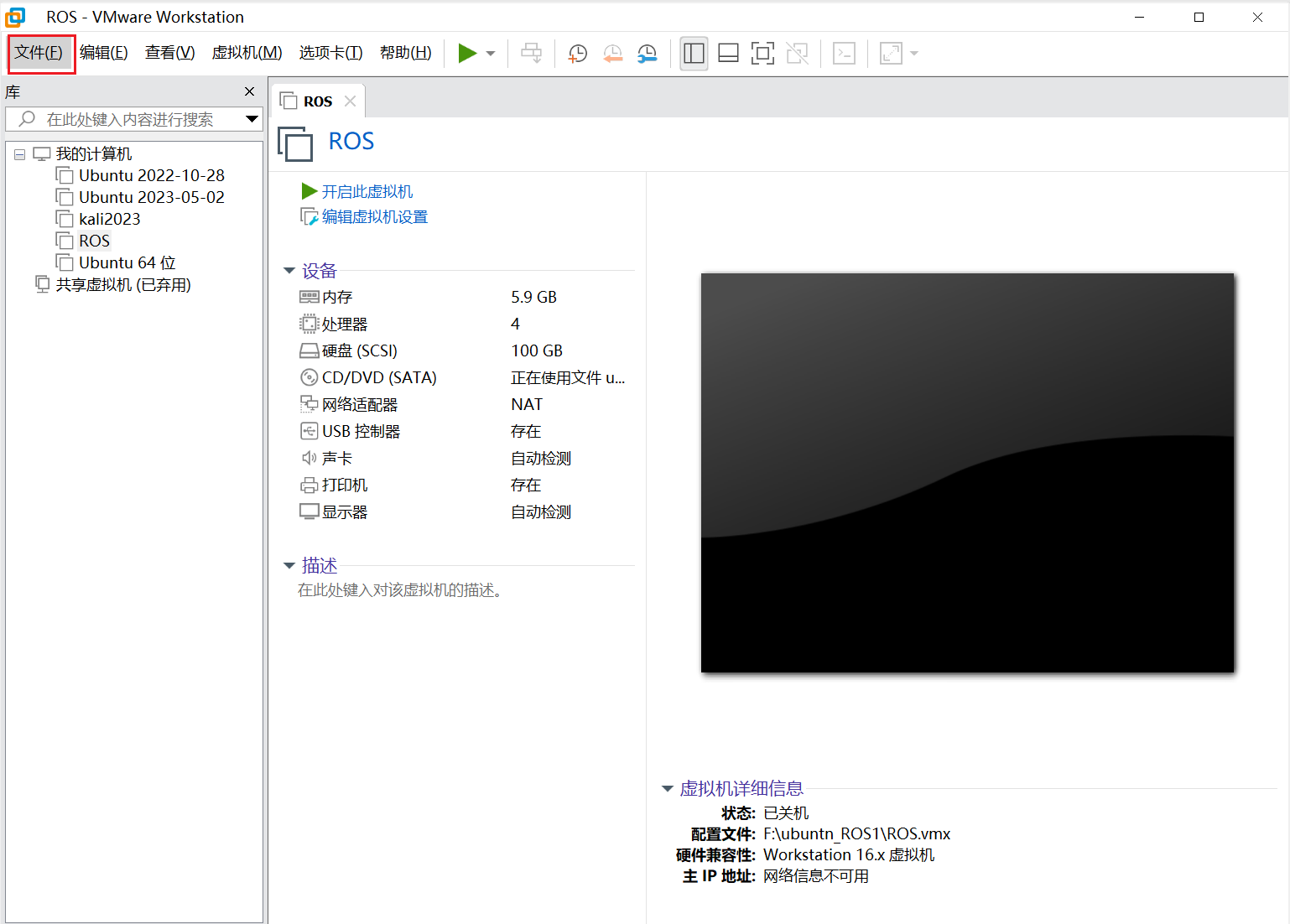Screen dimensions: 1290x924
Task: Click the VM description text field
Action: tap(400, 590)
